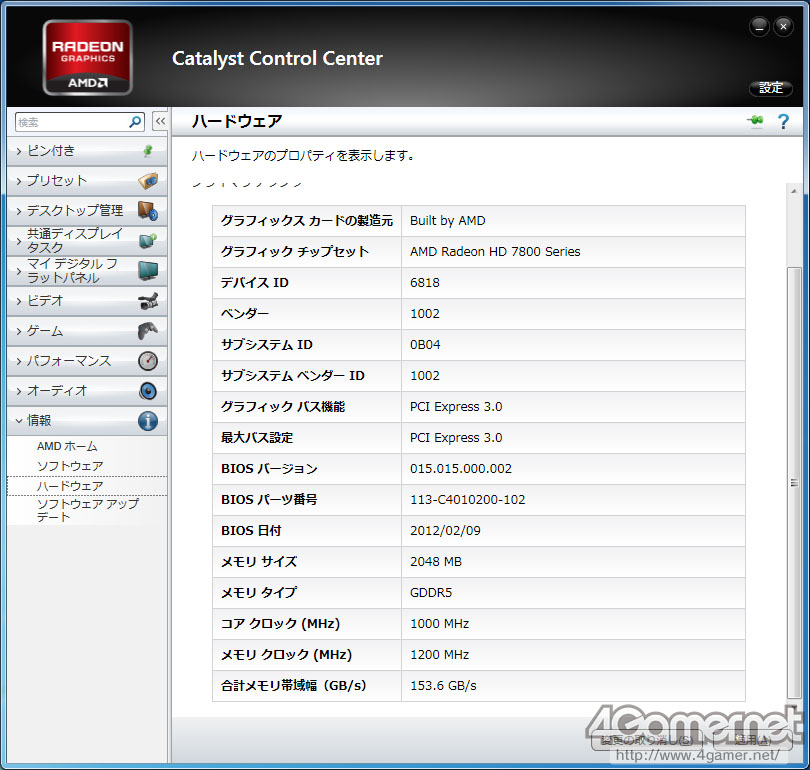
Task: Collapse the 情報 section
Action: click(19, 421)
